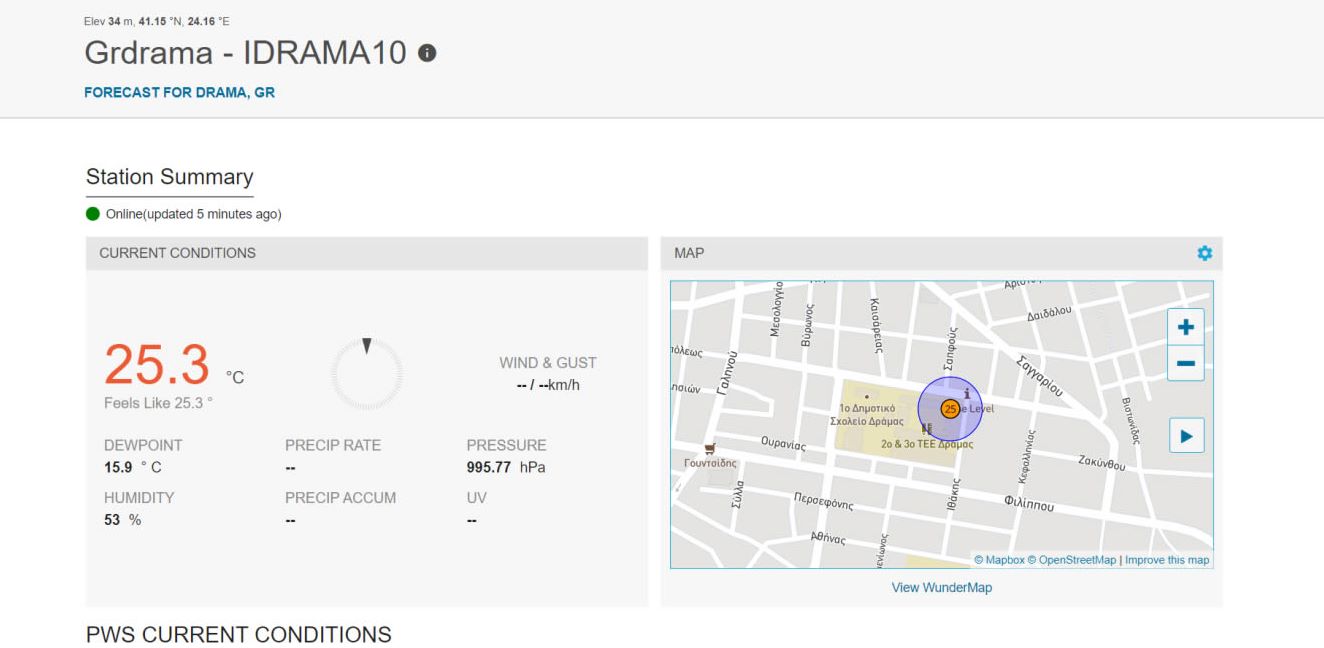Click the shopping cart icon for Γουντσίδης
1324x648 pixels.
coord(710,449)
